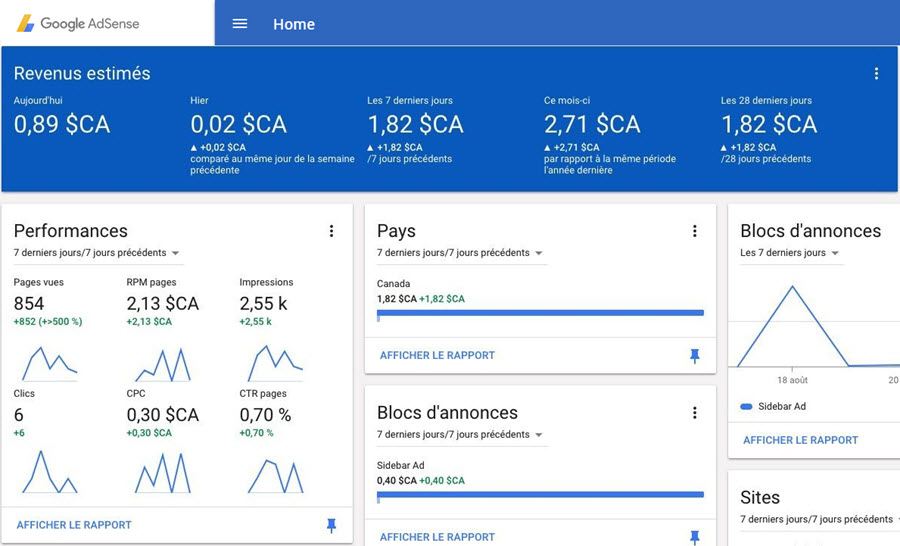Select the CTR pages value 0,70 %
Image resolution: width=900 pixels, height=546 pixels.
pos(265,415)
